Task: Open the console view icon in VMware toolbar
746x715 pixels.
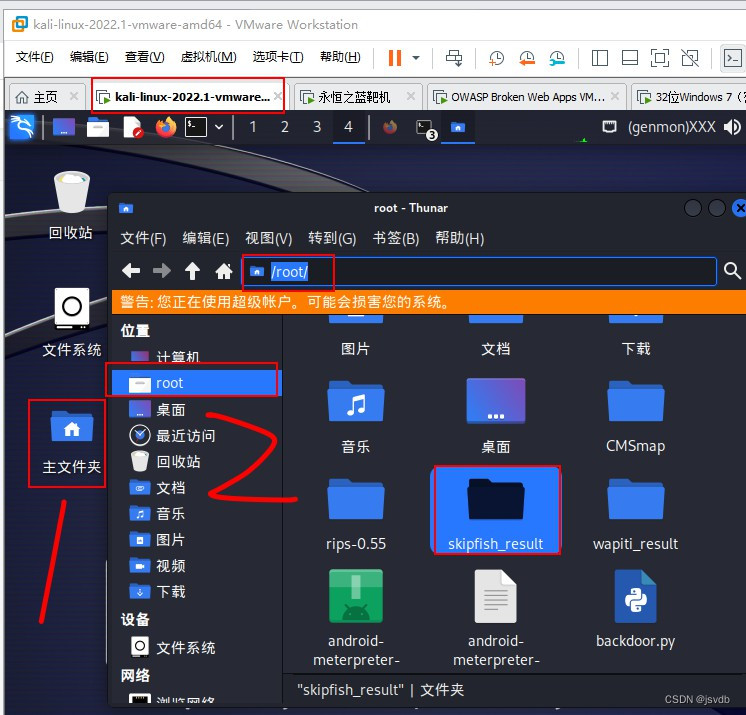Action: tap(732, 58)
